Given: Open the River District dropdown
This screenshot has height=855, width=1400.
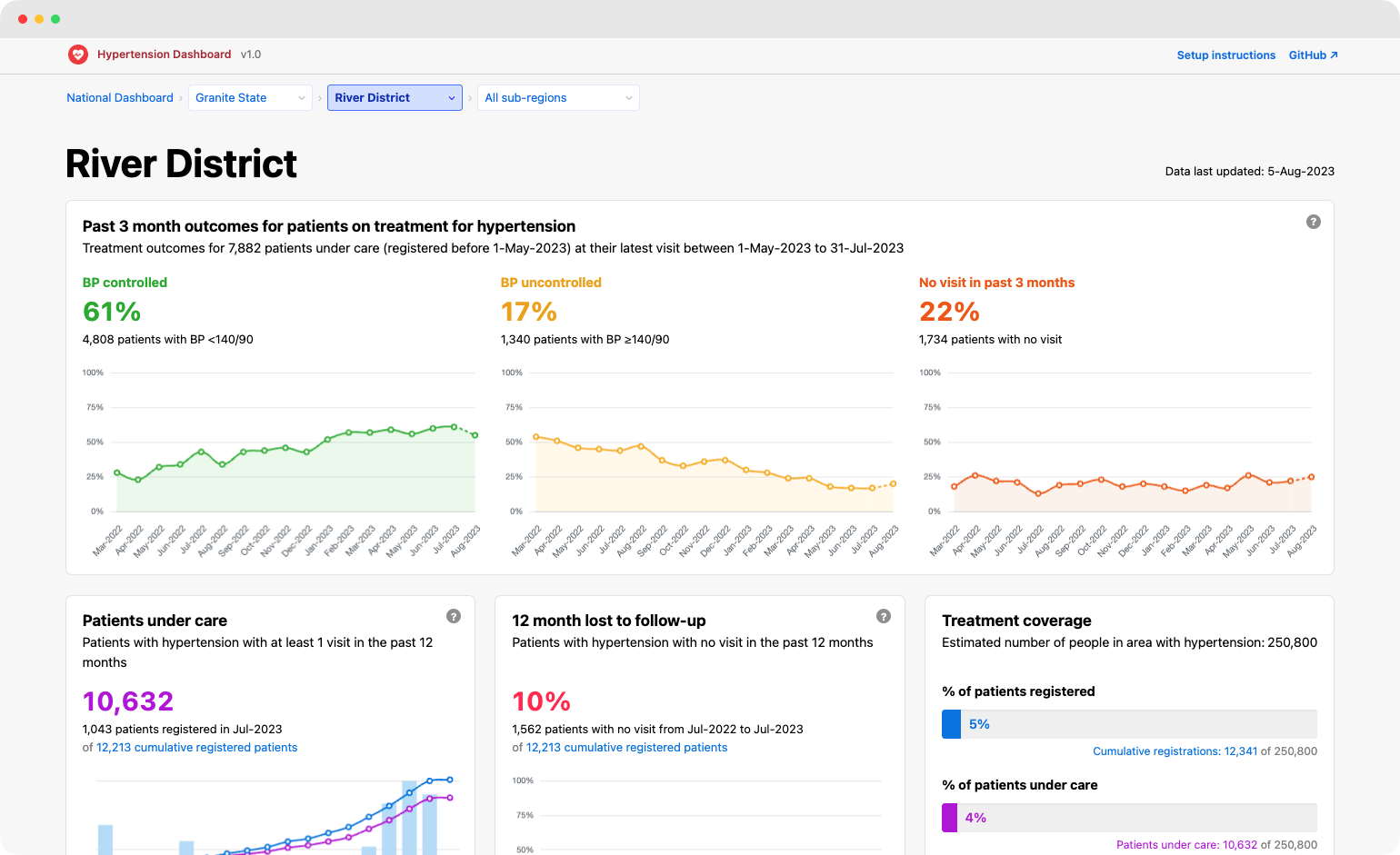Looking at the screenshot, I should 395,97.
